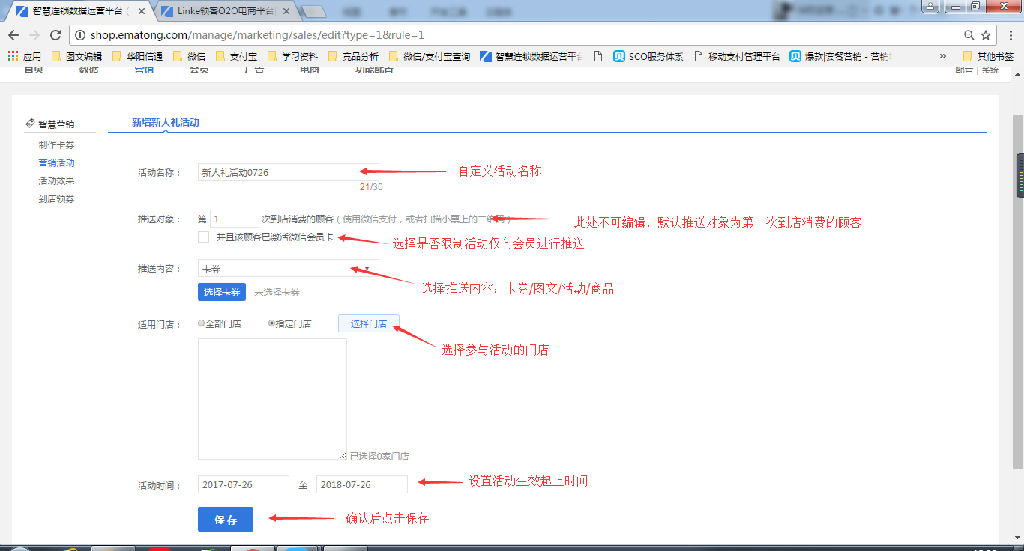Close the Linke browser tab
The width and height of the screenshot is (1024, 551).
pyautogui.click(x=286, y=11)
